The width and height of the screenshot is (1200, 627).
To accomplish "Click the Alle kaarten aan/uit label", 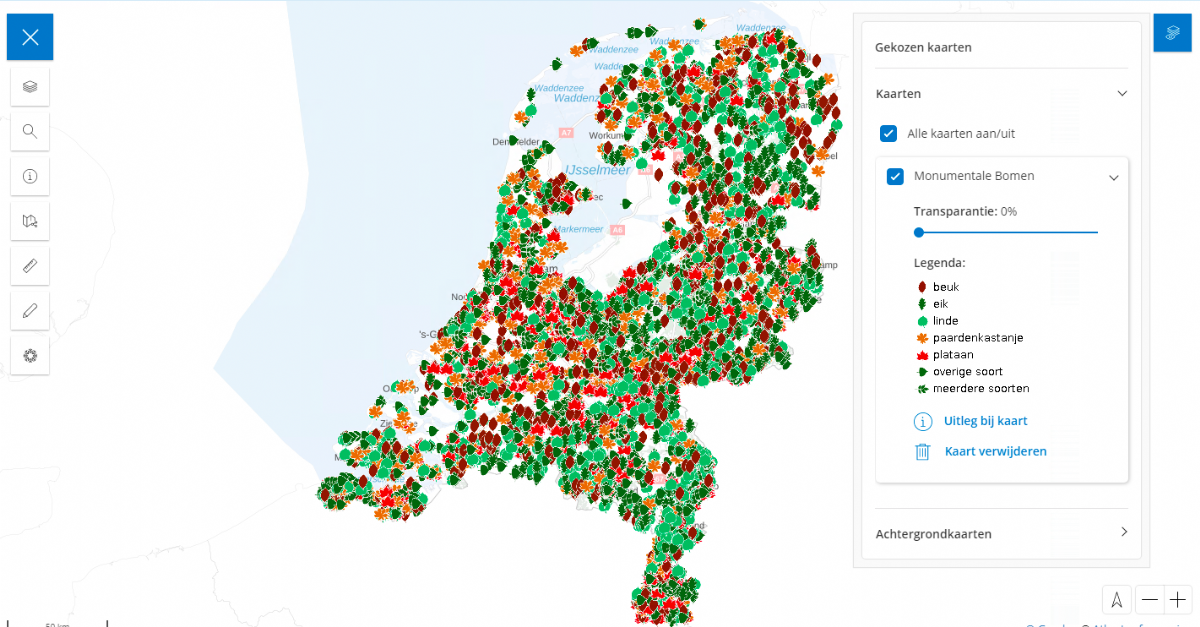I will click(x=961, y=133).
